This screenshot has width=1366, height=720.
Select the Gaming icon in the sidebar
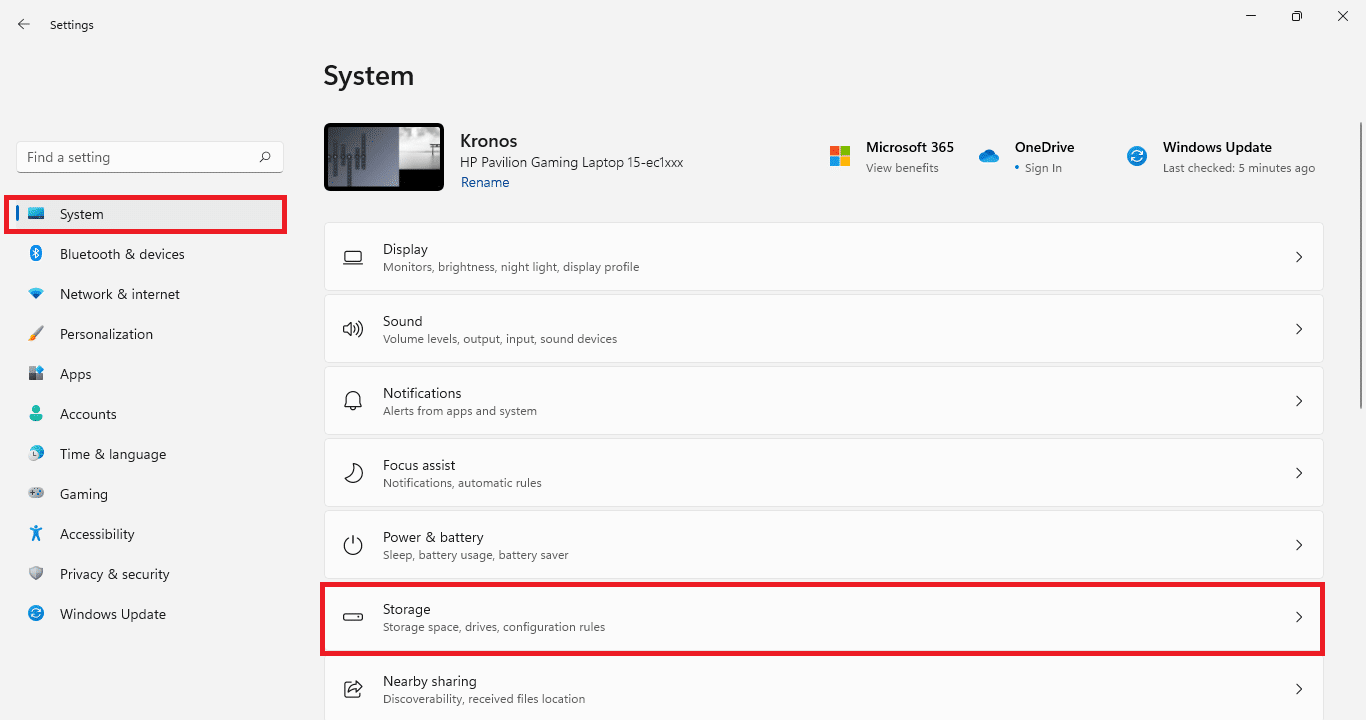(x=36, y=494)
